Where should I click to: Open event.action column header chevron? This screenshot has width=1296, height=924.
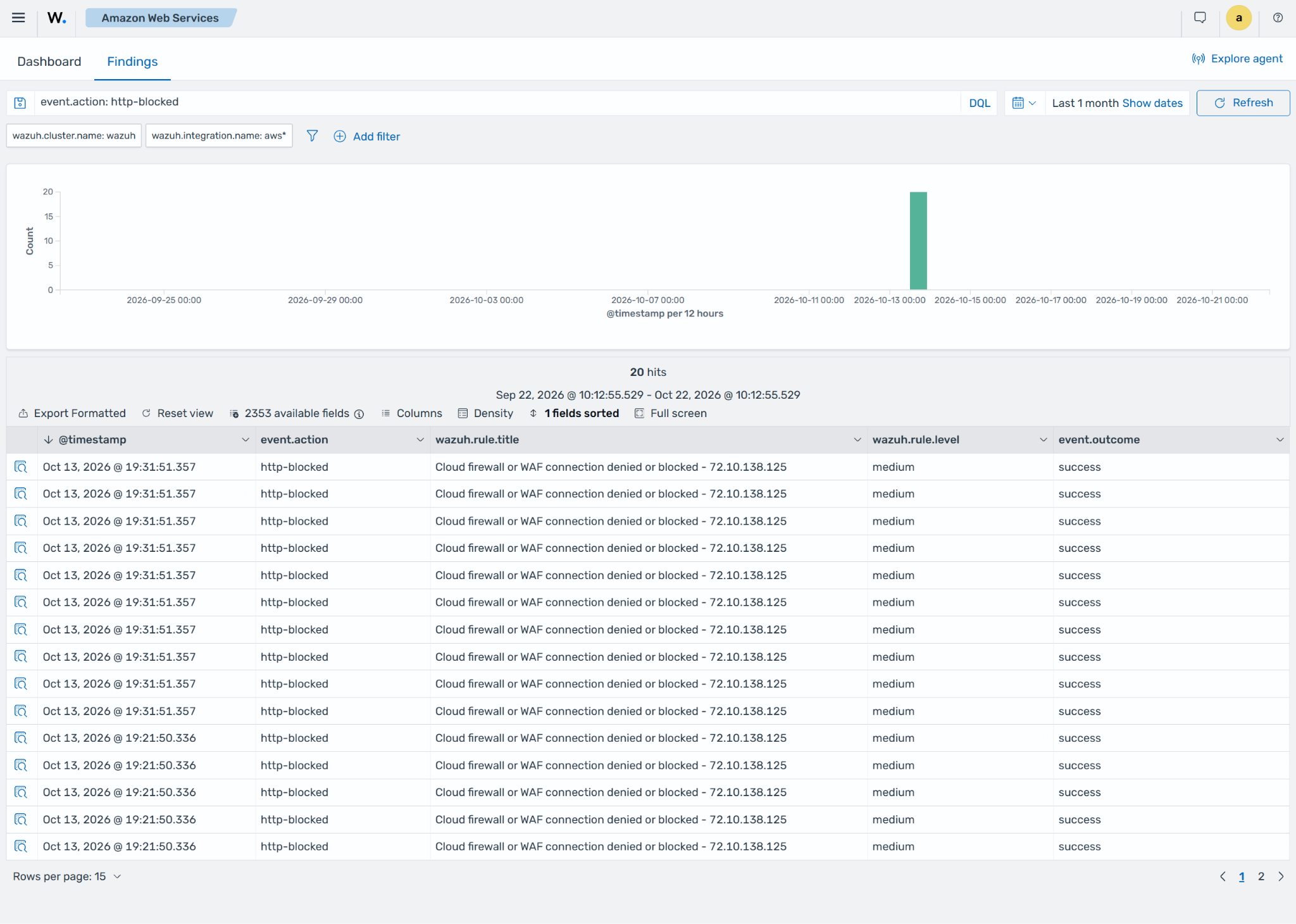420,440
